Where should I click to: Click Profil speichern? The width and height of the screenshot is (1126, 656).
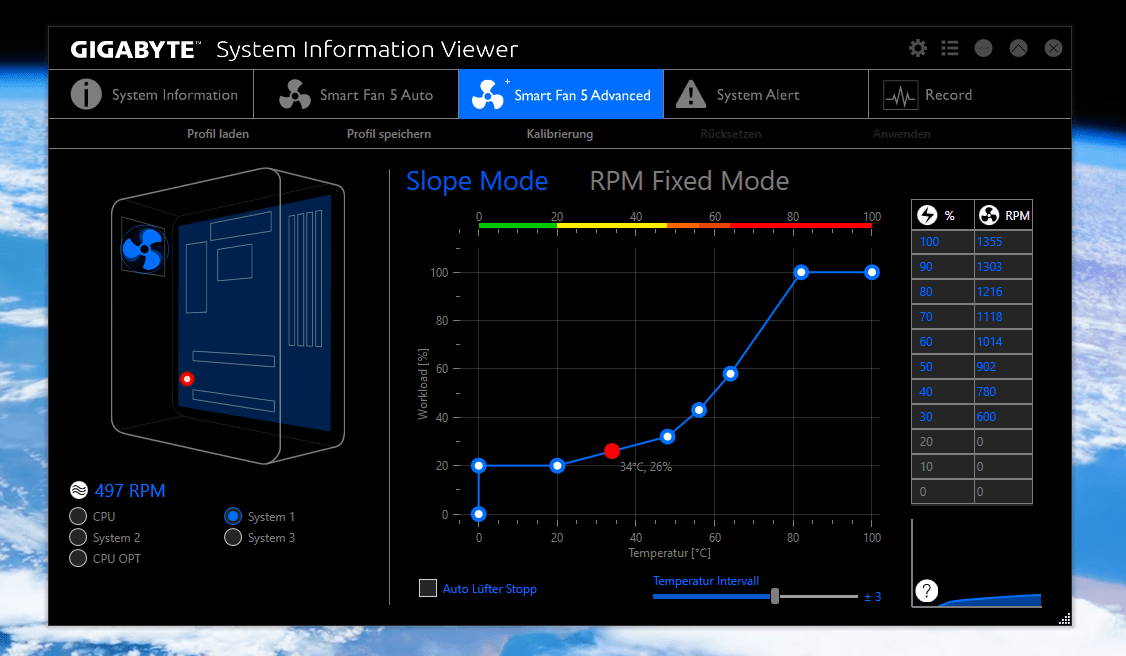coord(388,133)
